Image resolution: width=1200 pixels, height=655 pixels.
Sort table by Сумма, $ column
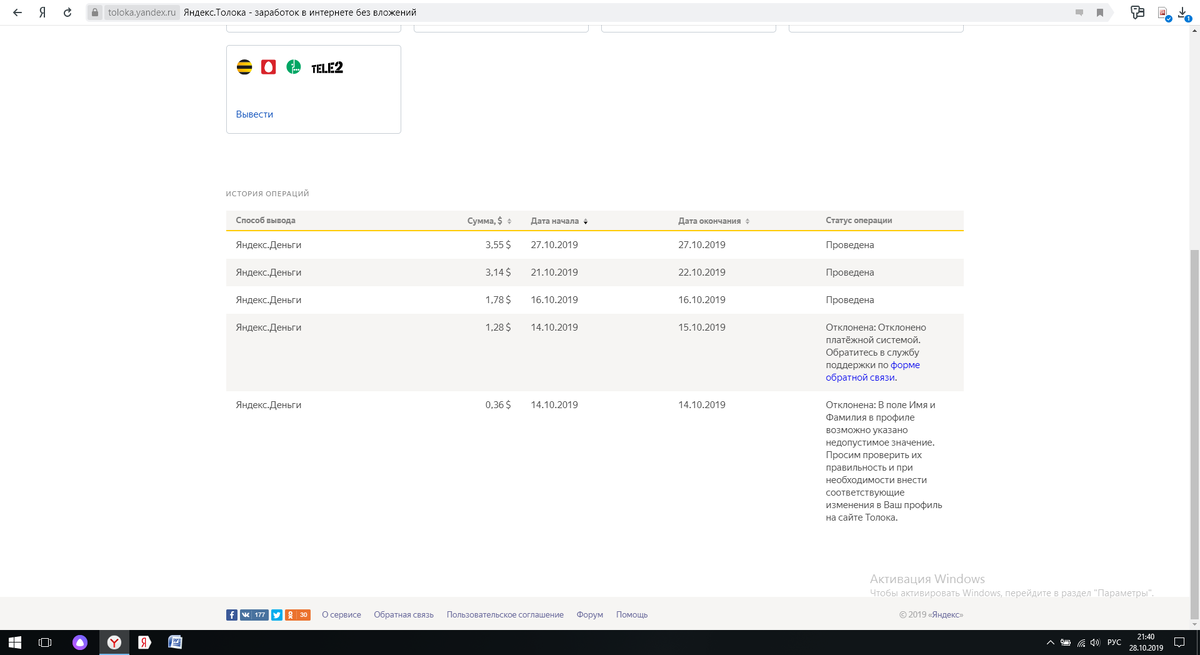point(489,220)
